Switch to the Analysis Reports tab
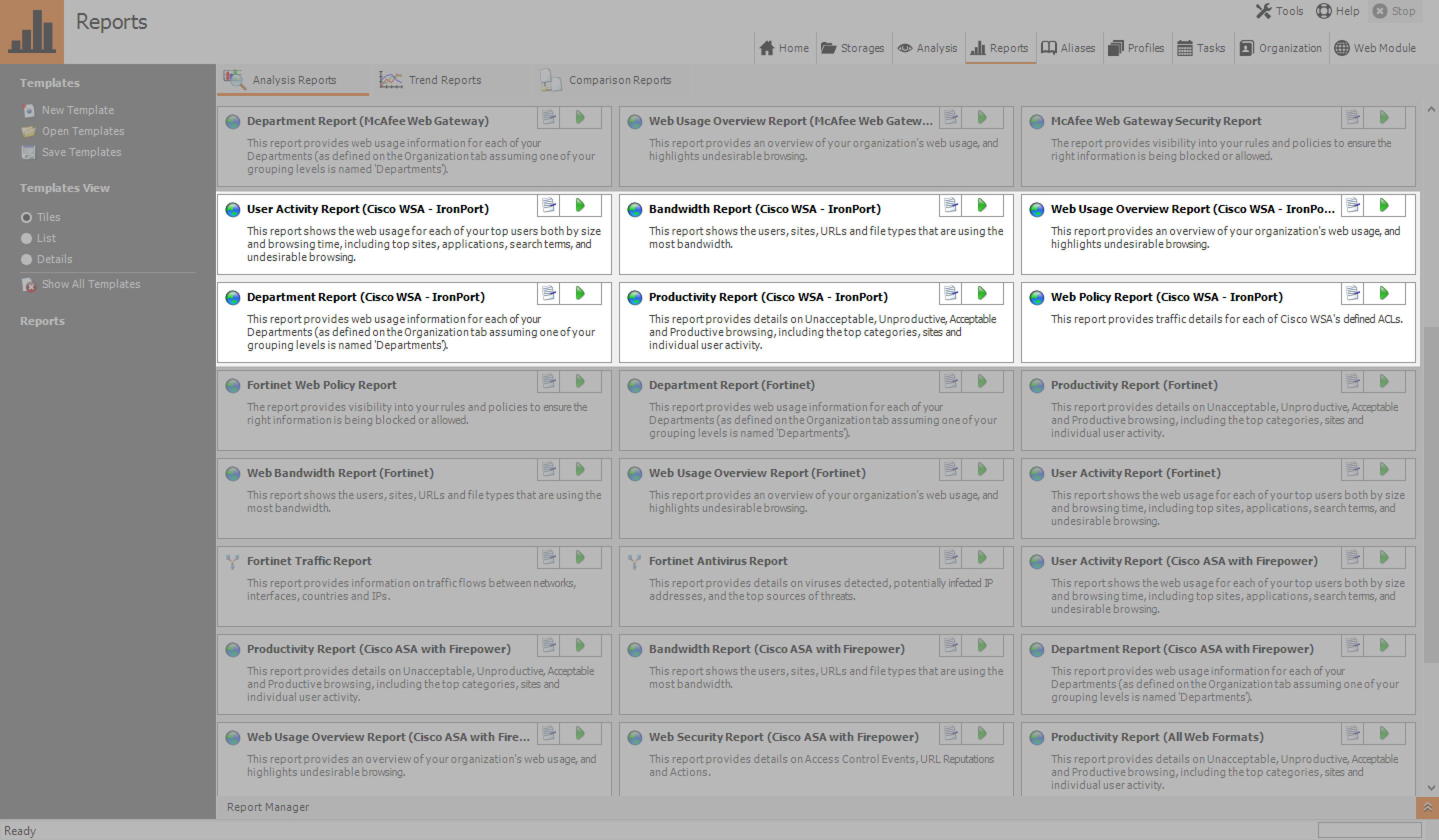 coord(292,80)
